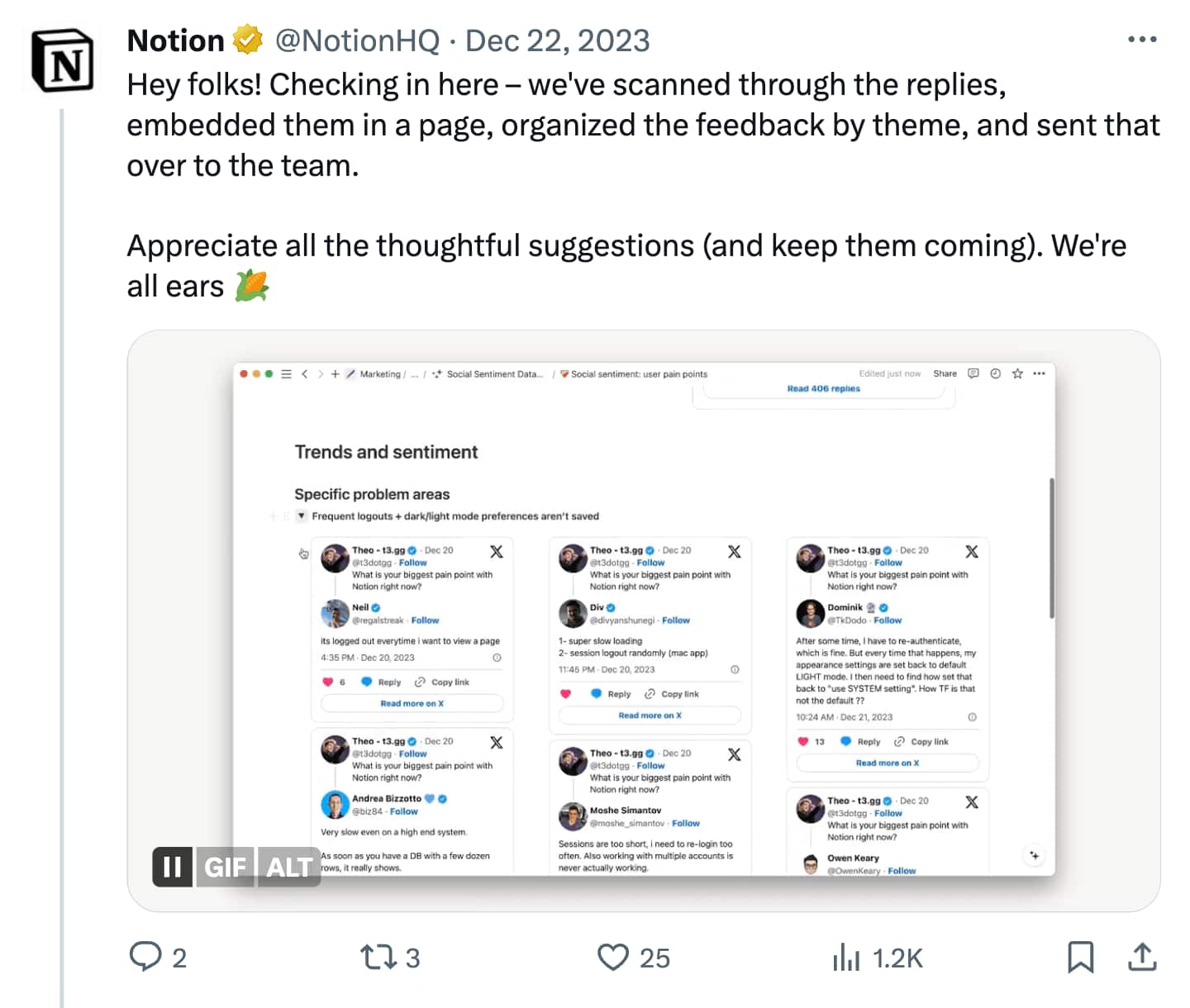Pause the GIF using the pause control
This screenshot has width=1190, height=1008.
(x=173, y=867)
